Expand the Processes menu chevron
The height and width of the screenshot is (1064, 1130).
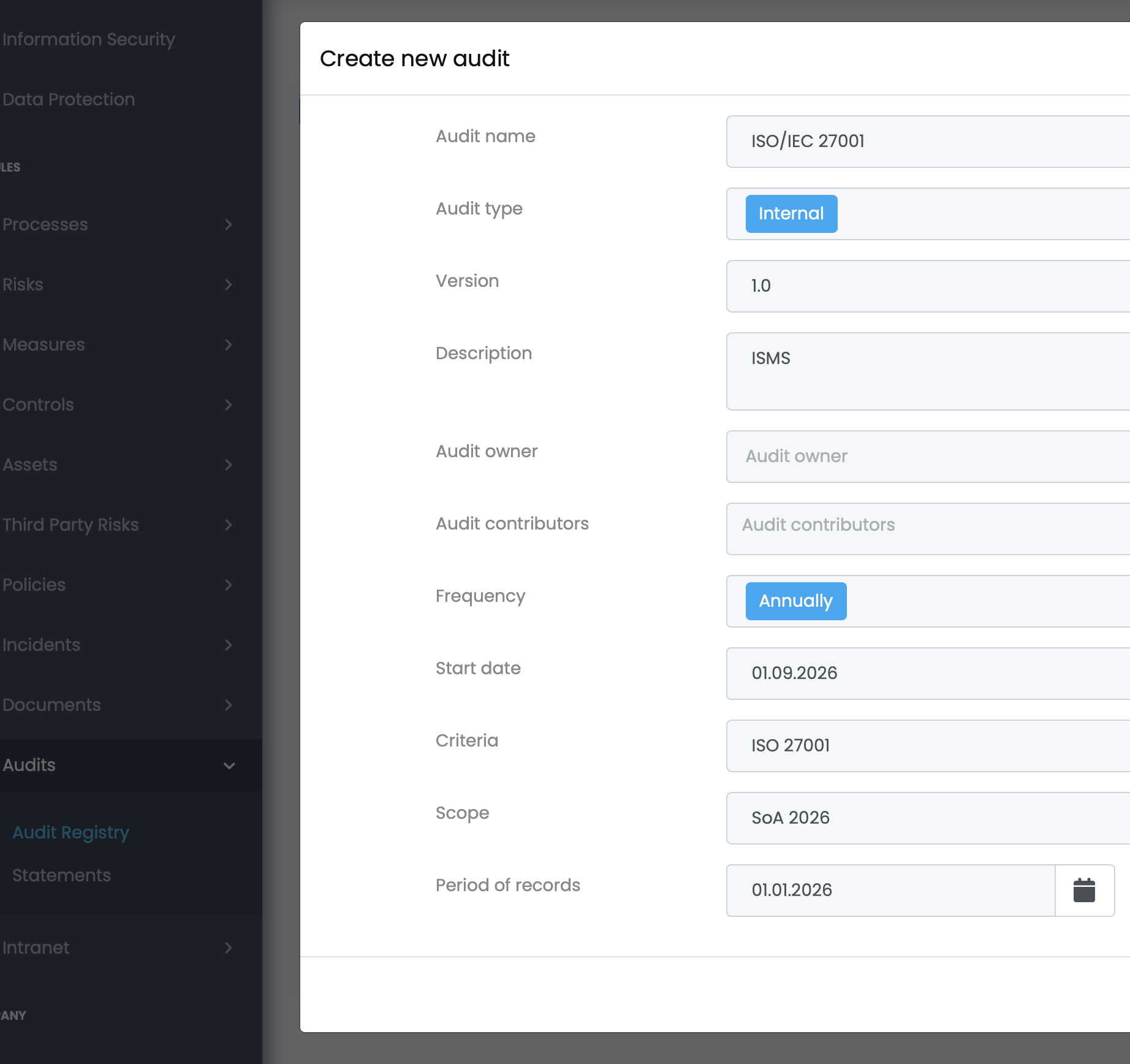tap(229, 224)
